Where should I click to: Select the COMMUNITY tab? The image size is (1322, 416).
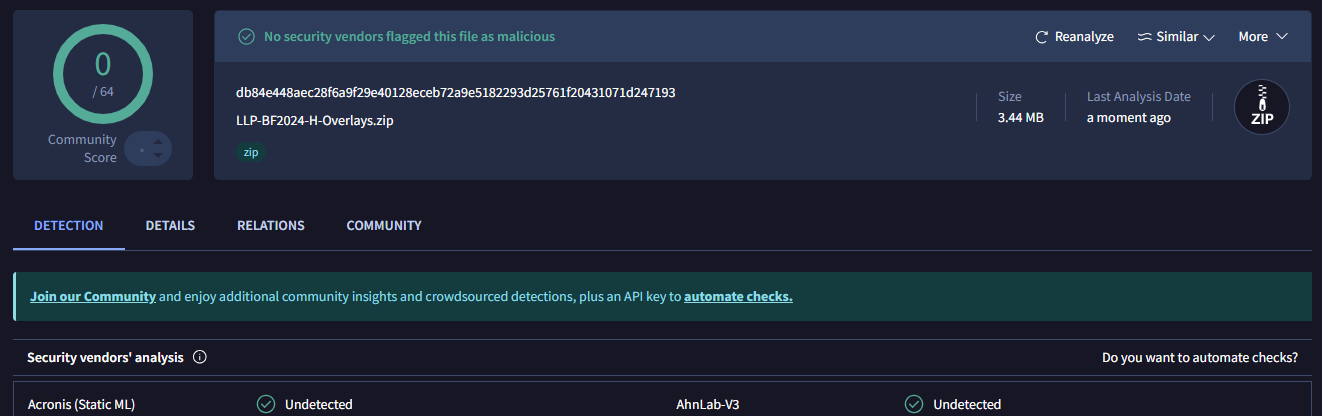(x=384, y=226)
